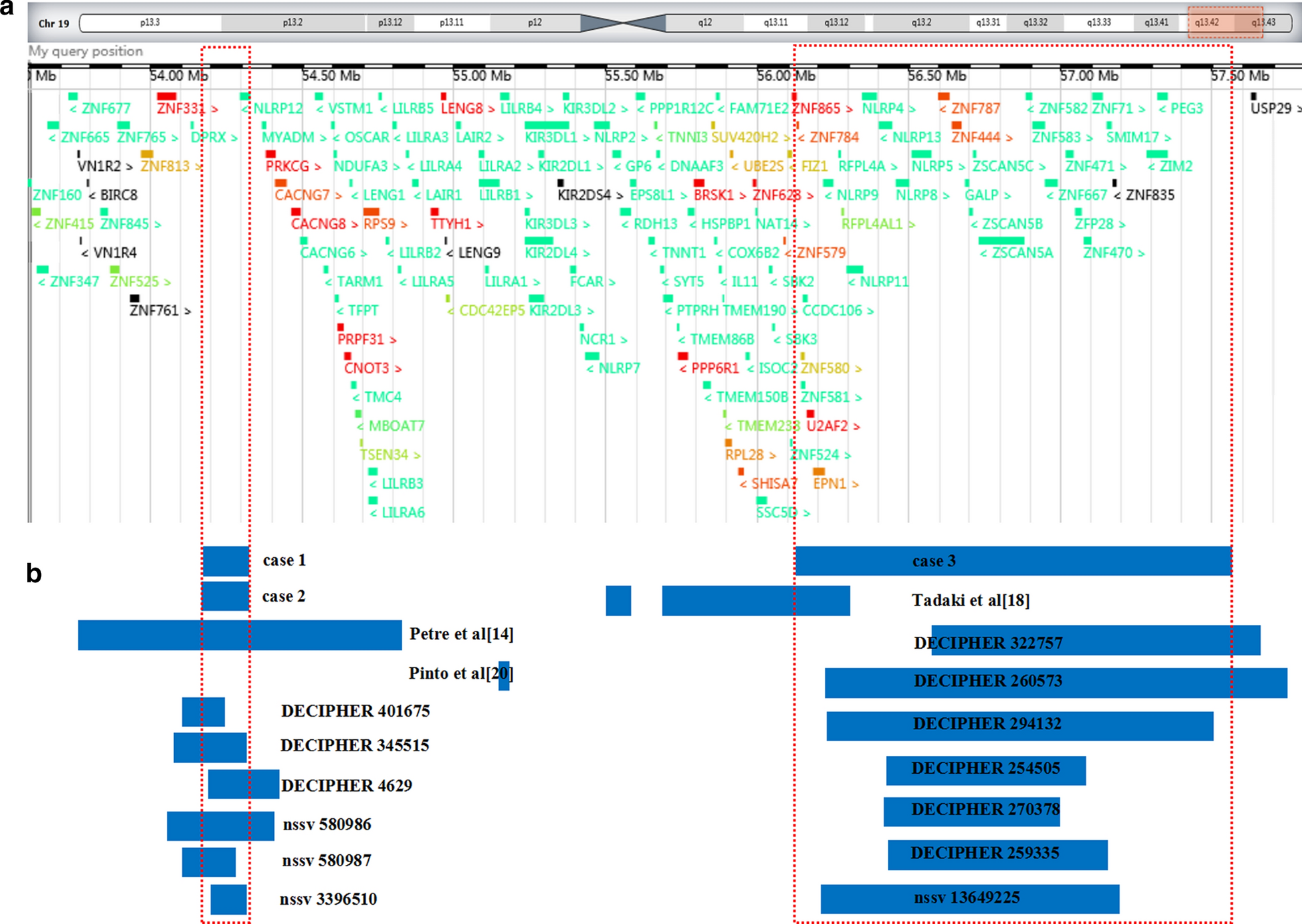Select the Chr 19 label
1302x924 pixels.
tap(54, 23)
